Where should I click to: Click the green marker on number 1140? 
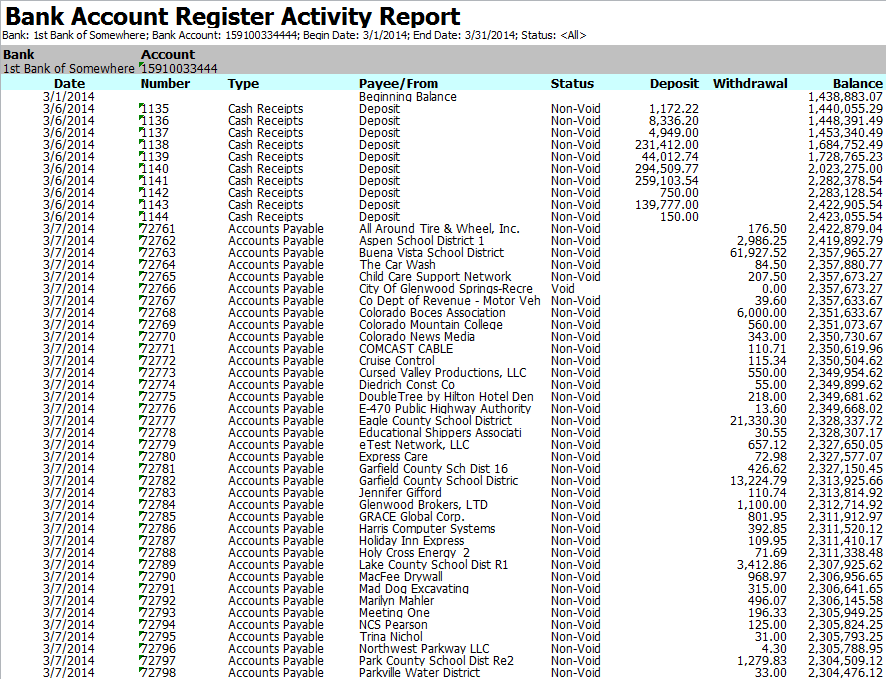143,165
